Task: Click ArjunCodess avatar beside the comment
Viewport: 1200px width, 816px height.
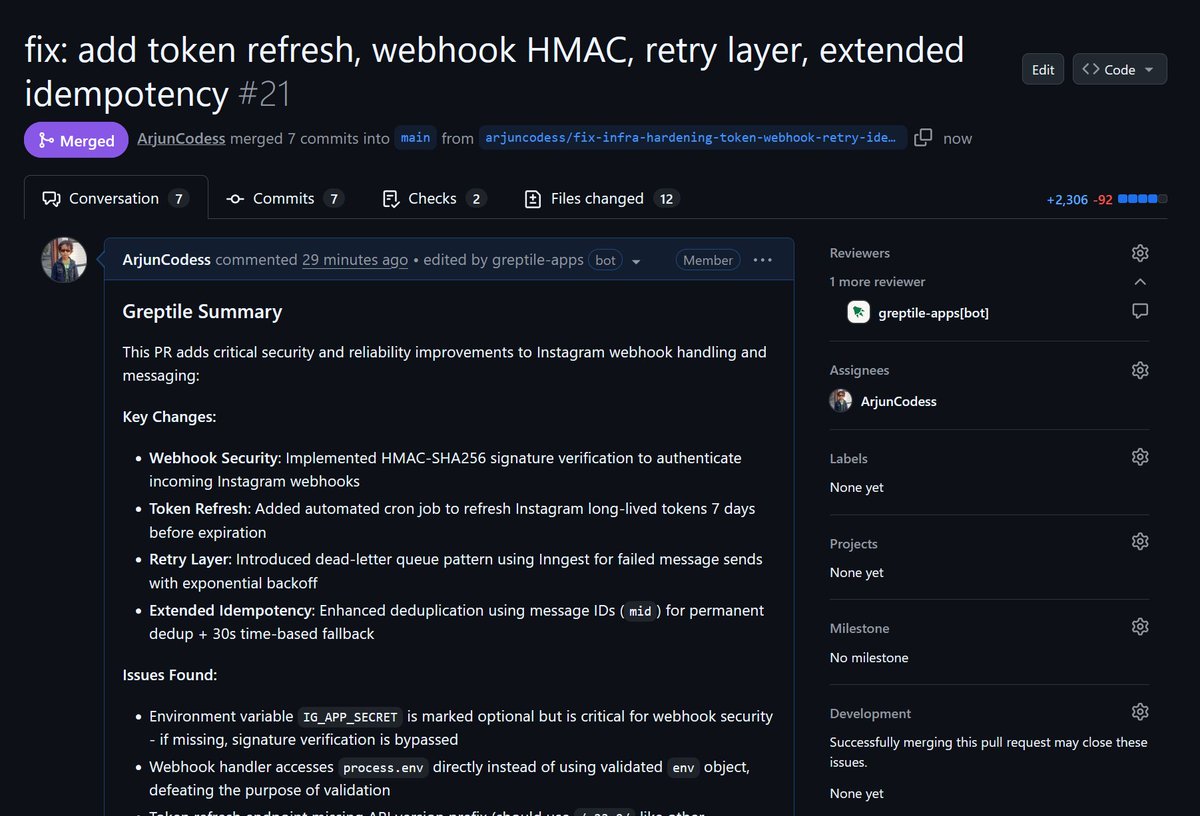Action: pos(64,260)
